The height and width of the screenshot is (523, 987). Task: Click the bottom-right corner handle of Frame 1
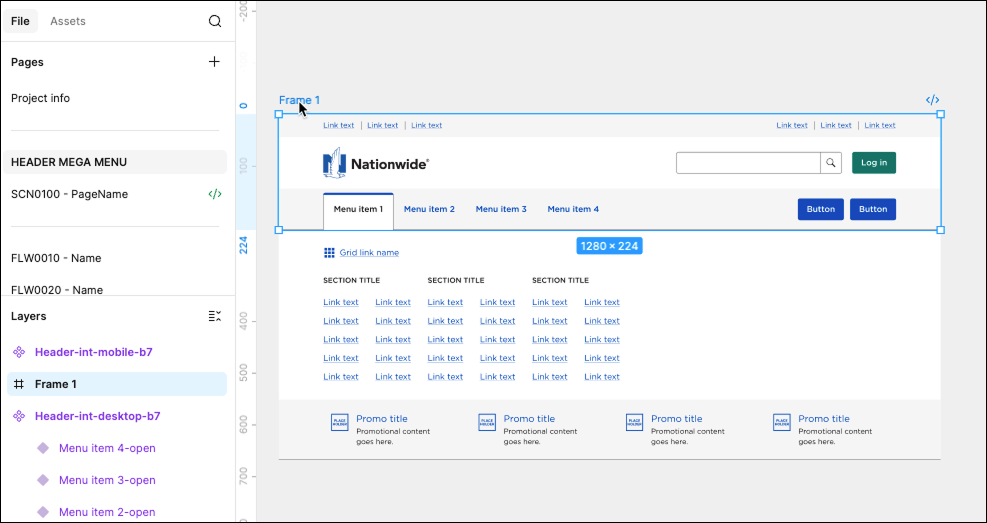coord(940,230)
